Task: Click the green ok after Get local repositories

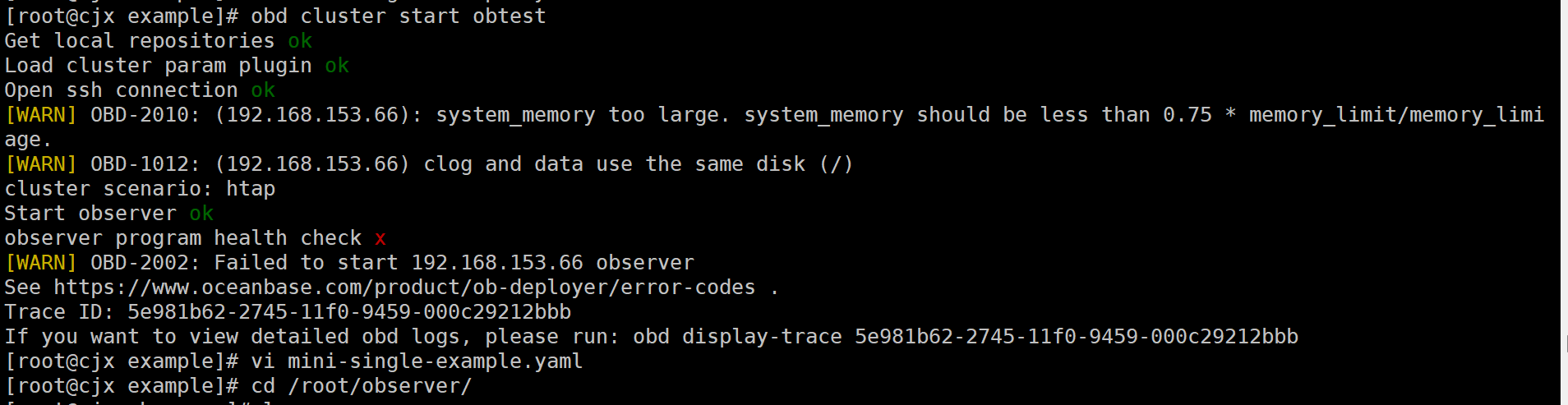Action: coord(300,41)
